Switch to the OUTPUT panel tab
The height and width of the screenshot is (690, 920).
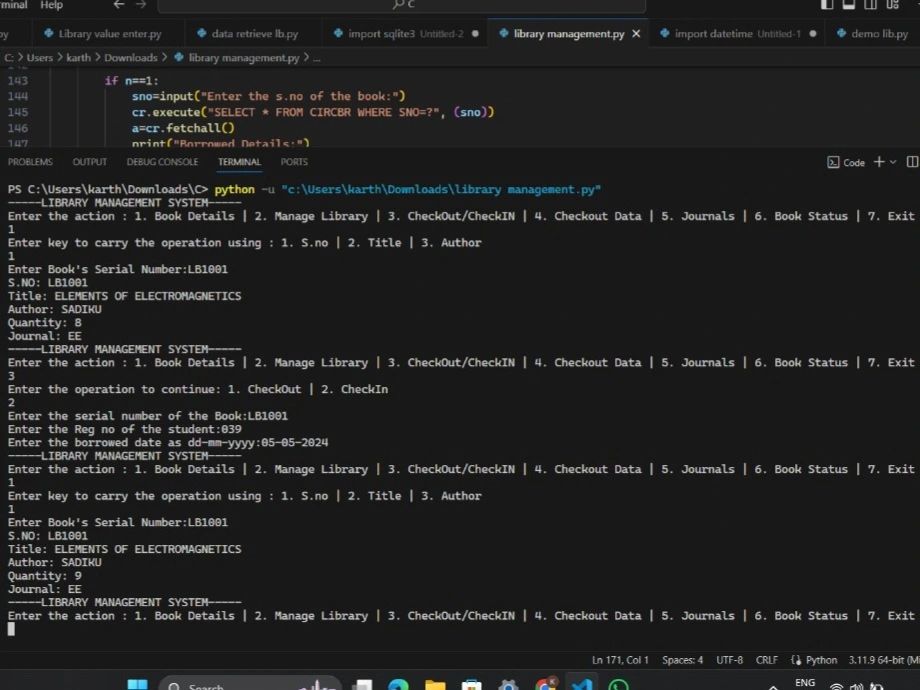(89, 161)
